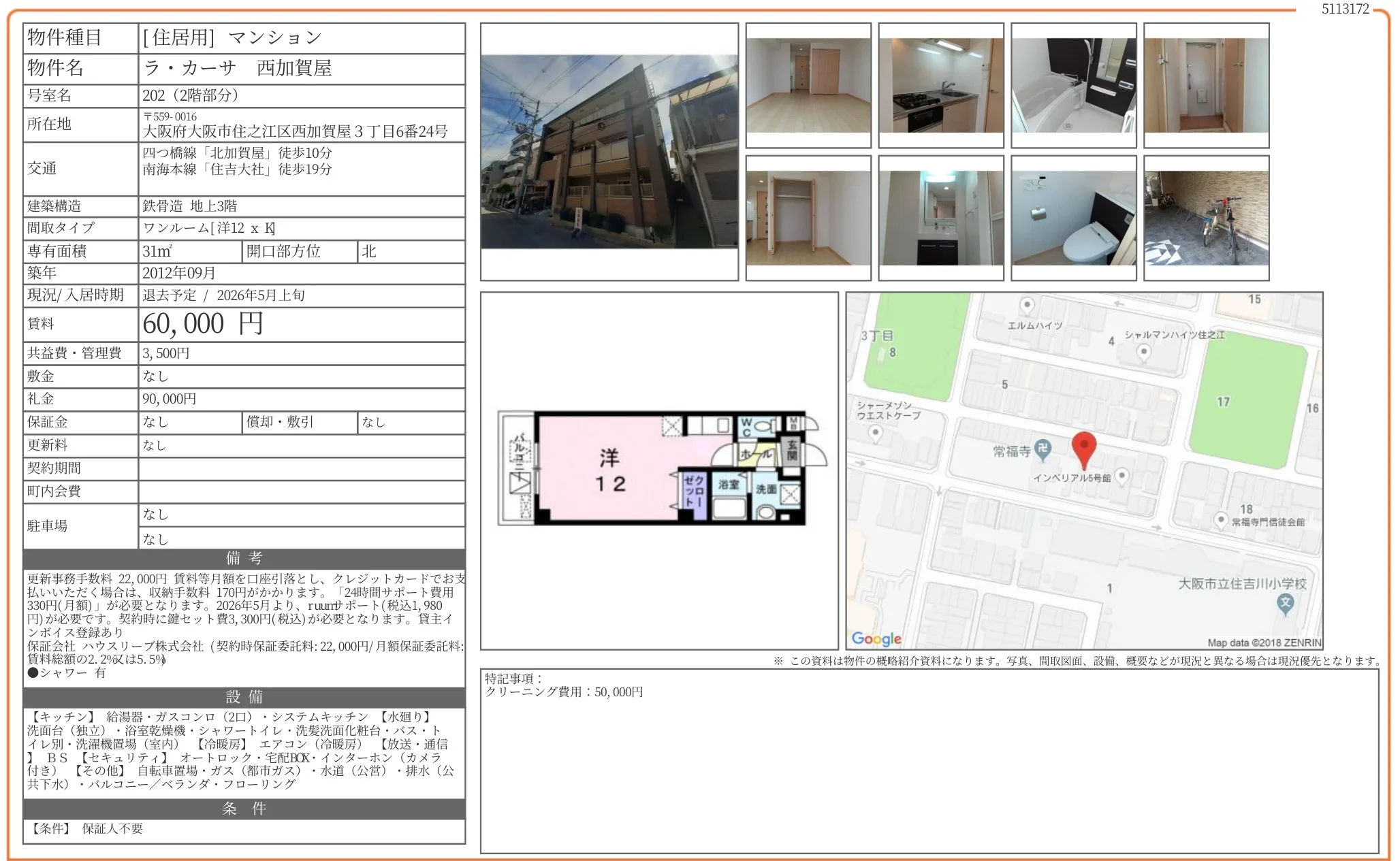Click the 常福寺門信徒会館 map marker
The image size is (1400, 861).
(1221, 521)
